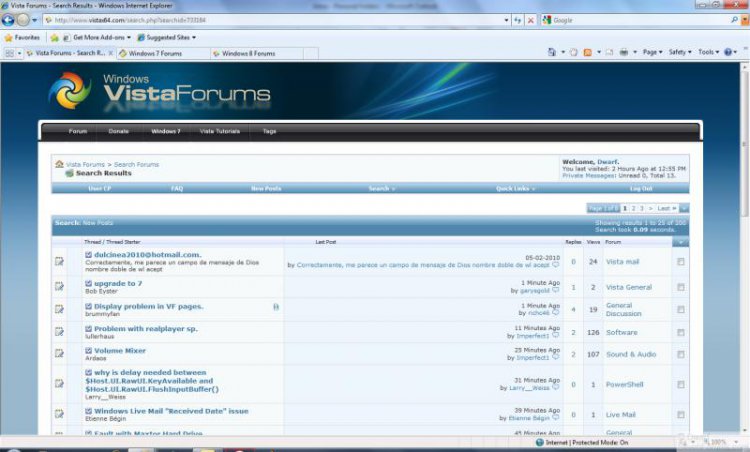This screenshot has height=452, width=750.
Task: Click into the Google search field
Action: (641, 20)
